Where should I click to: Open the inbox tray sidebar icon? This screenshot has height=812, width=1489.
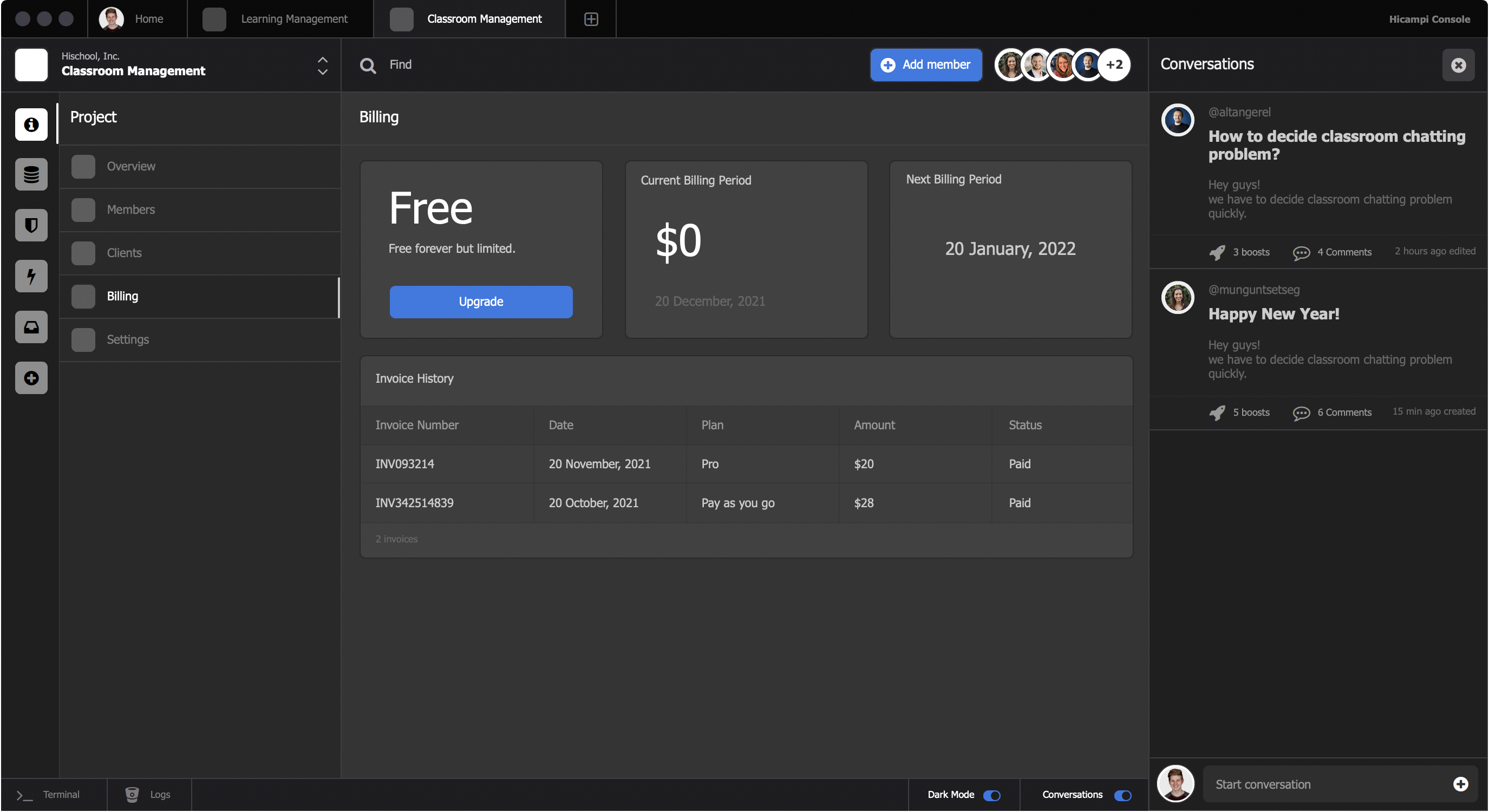(x=31, y=327)
